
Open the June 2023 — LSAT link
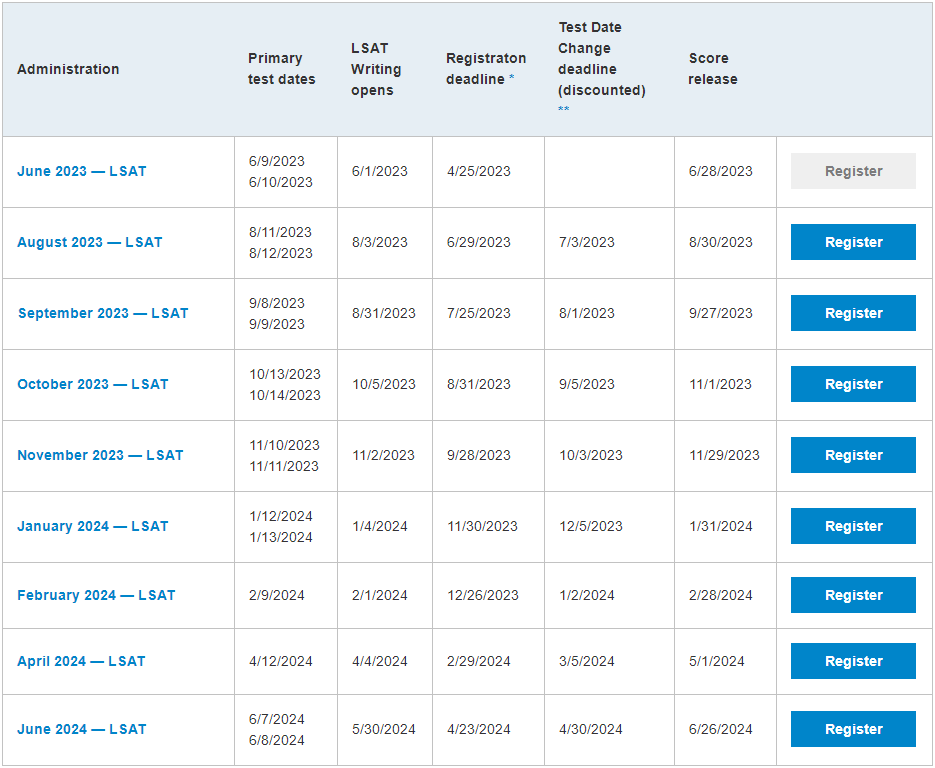[82, 171]
